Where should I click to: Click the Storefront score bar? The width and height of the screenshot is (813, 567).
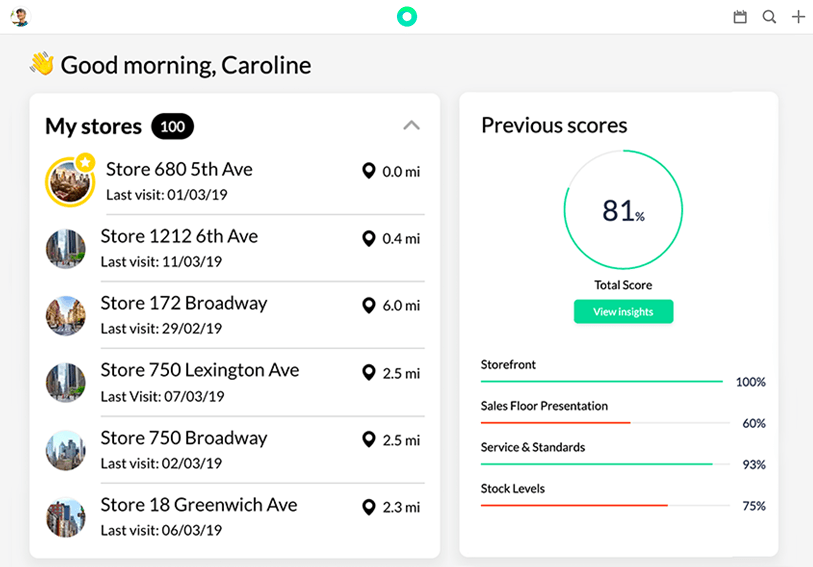point(601,381)
